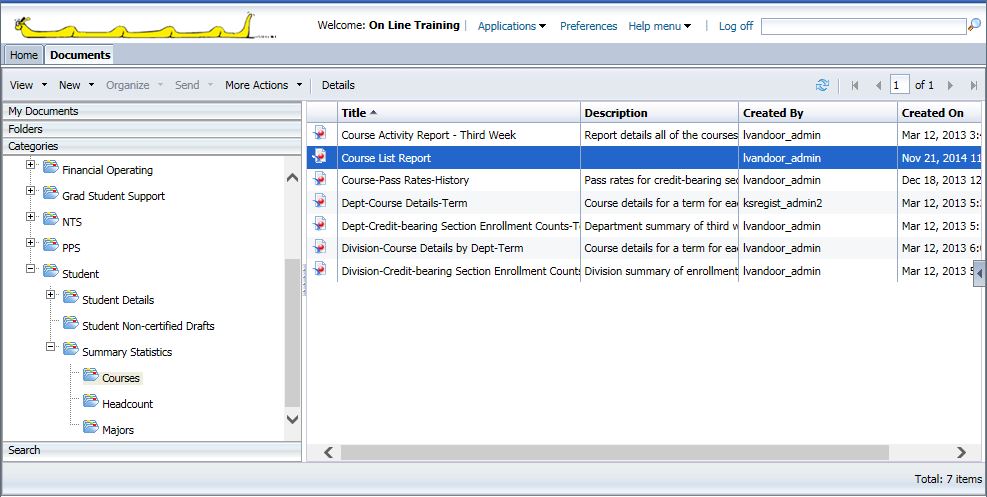Viewport: 987px width, 497px height.
Task: Click the Grad Student Support folder icon
Action: point(50,193)
